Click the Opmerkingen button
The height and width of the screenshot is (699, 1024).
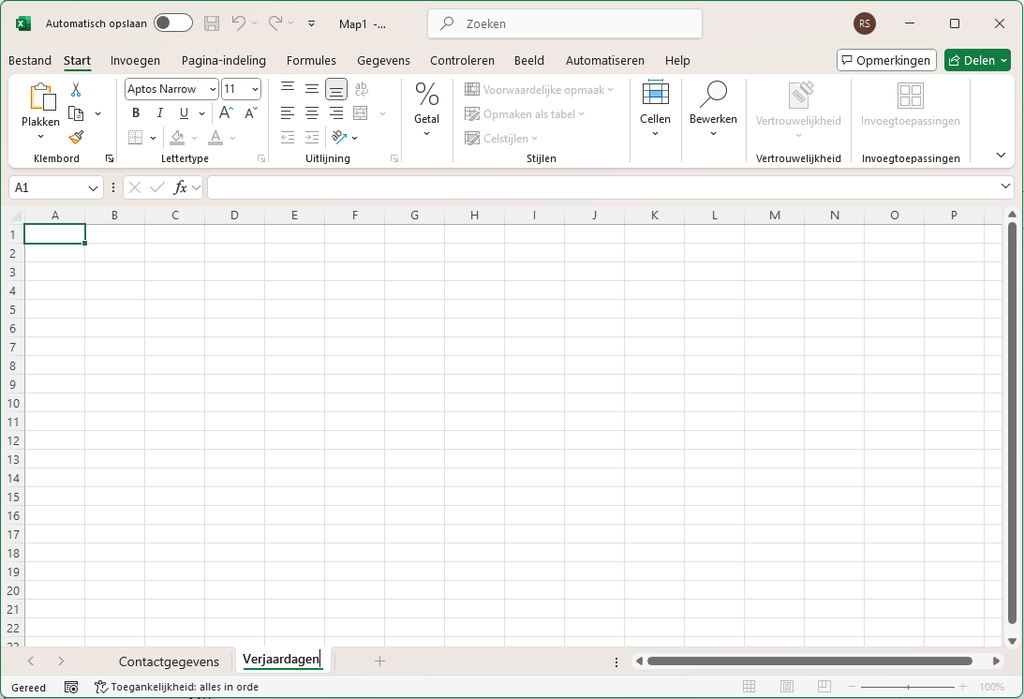coord(886,60)
